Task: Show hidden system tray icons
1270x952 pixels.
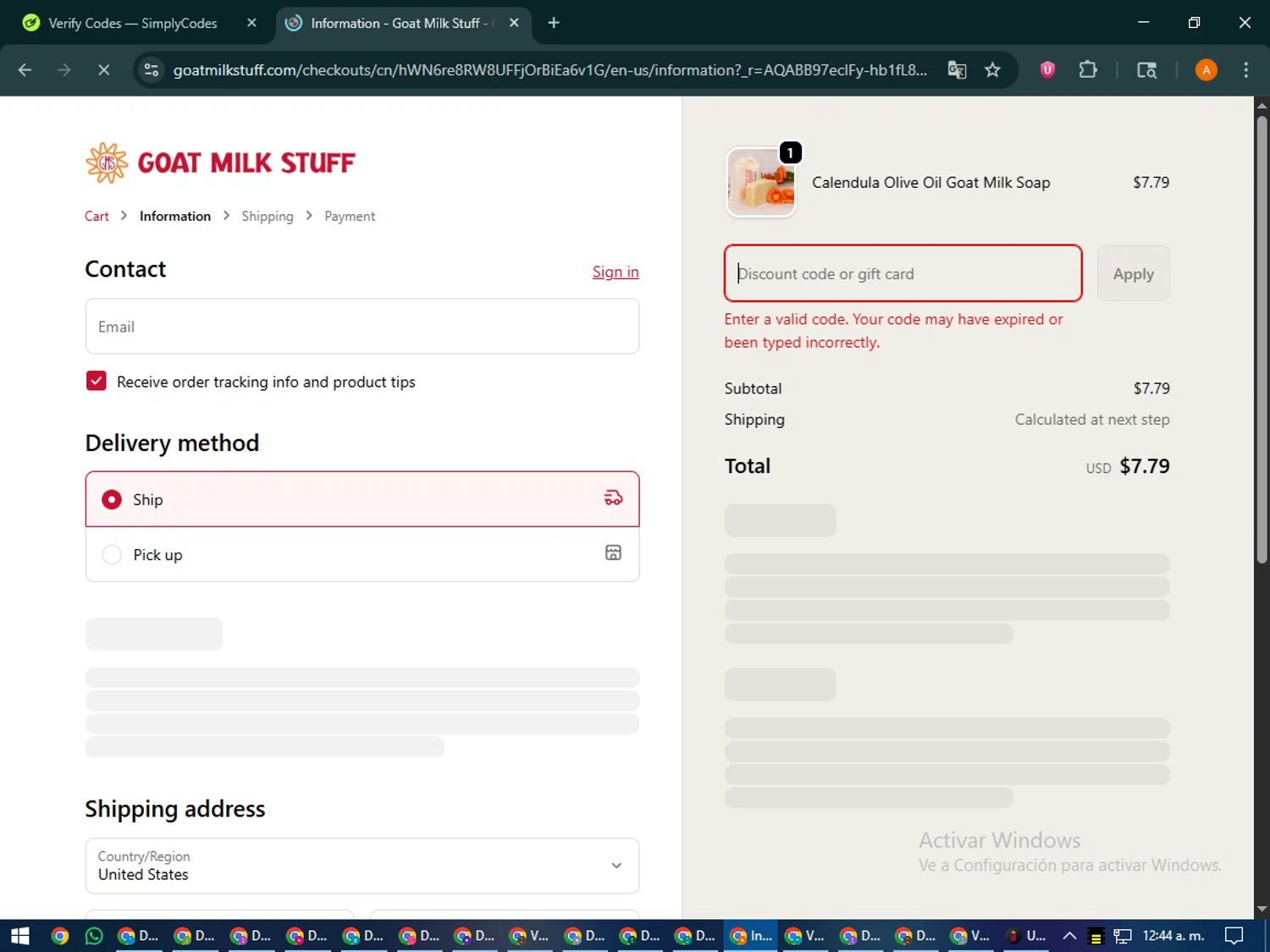Action: [x=1069, y=936]
